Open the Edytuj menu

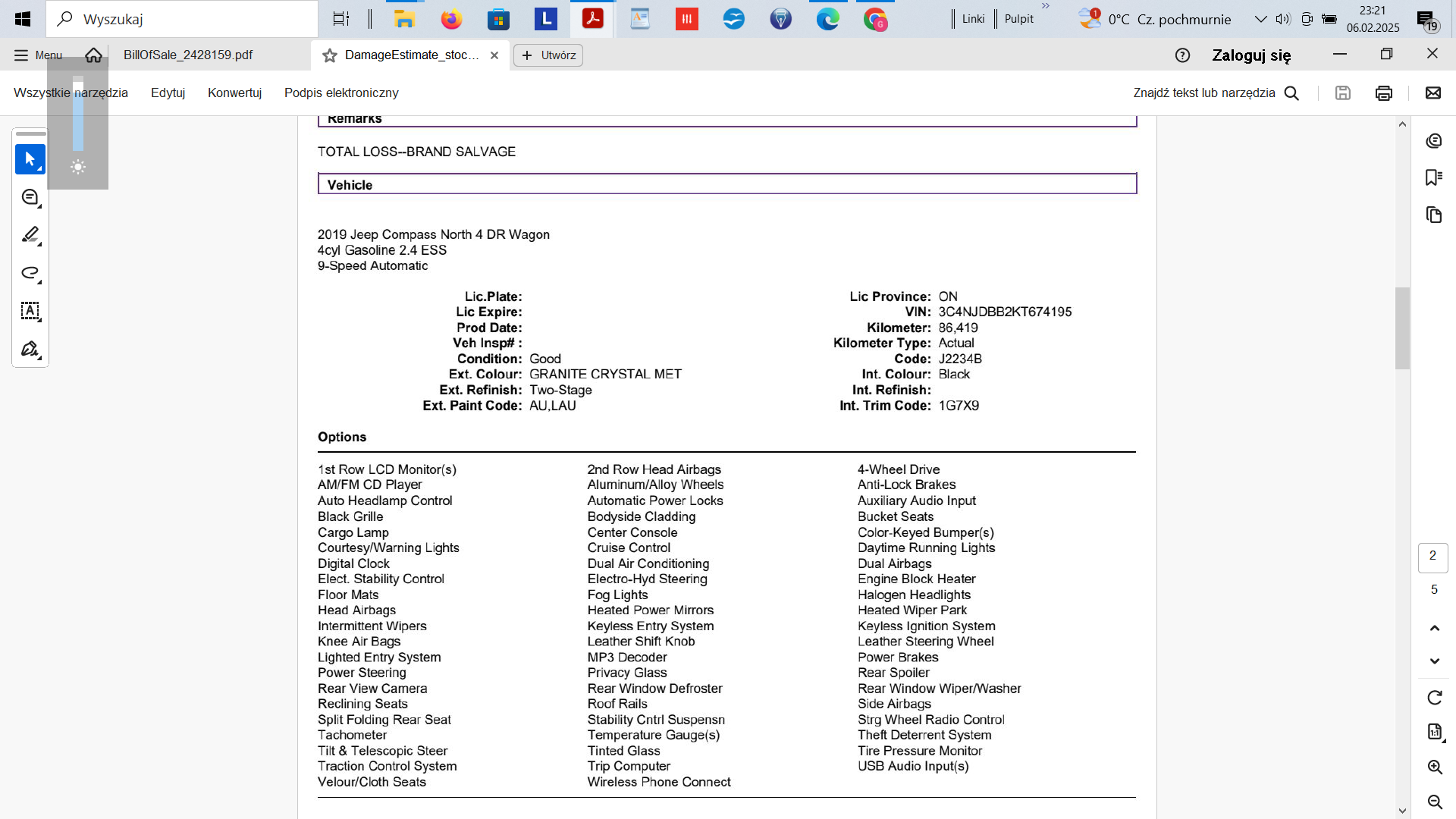click(168, 93)
